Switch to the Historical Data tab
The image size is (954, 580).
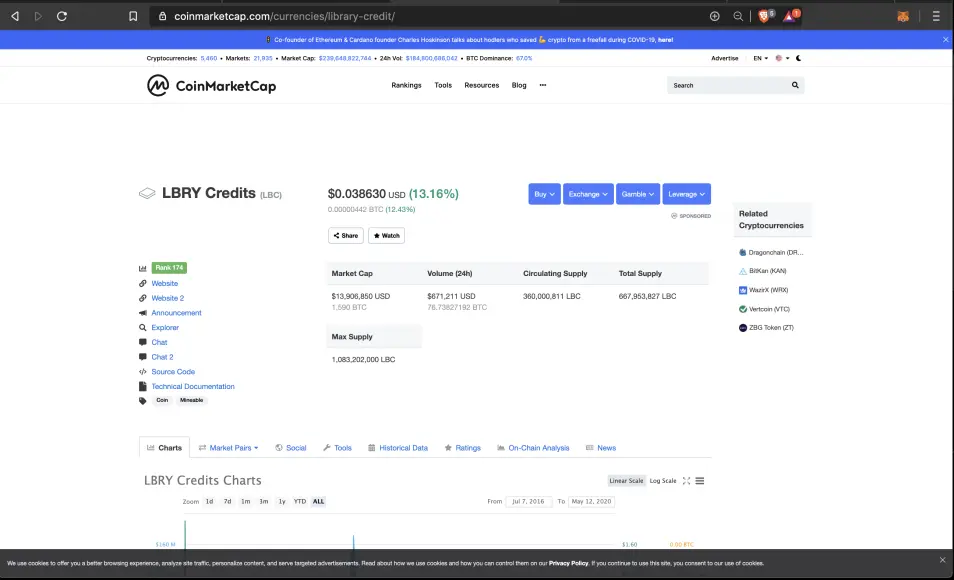coord(398,448)
